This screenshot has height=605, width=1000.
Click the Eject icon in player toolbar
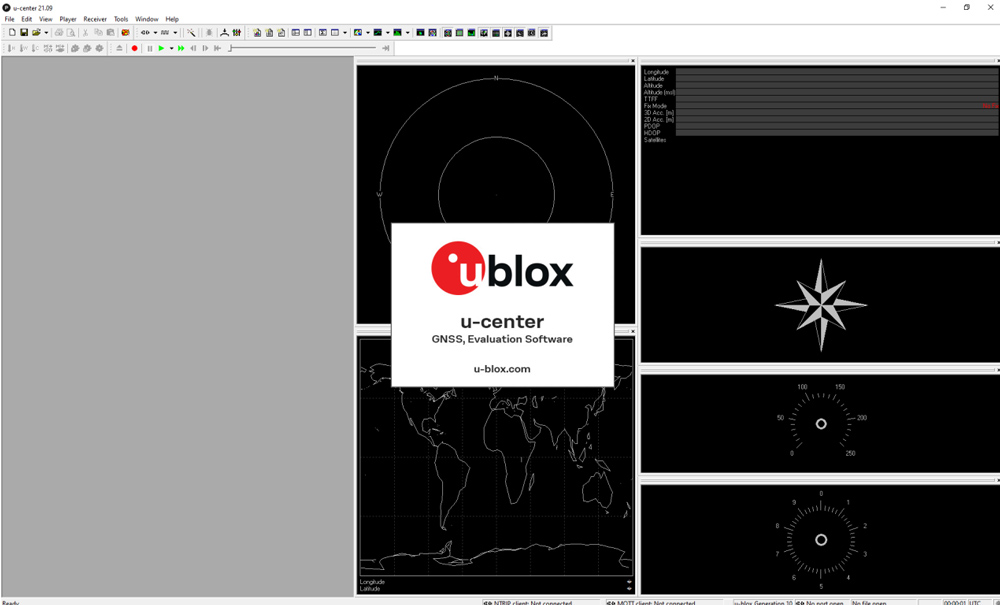pyautogui.click(x=120, y=48)
